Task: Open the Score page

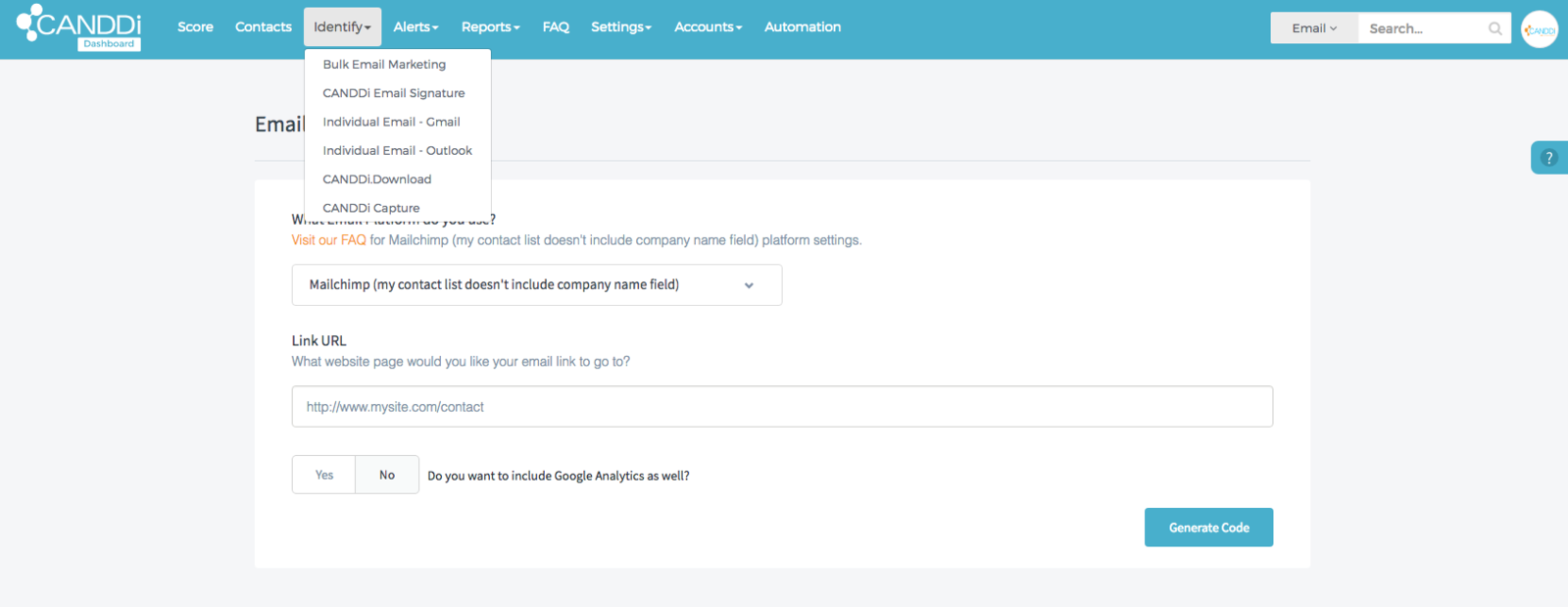Action: [195, 27]
